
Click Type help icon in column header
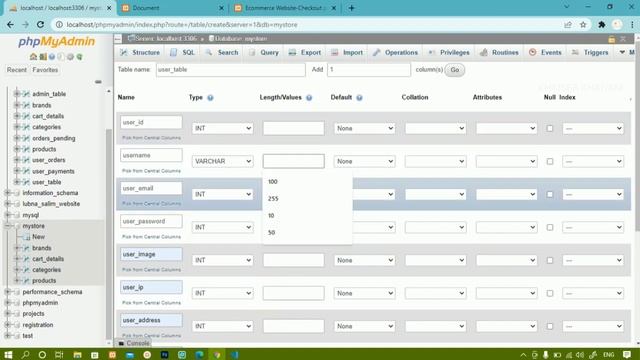click(x=210, y=98)
